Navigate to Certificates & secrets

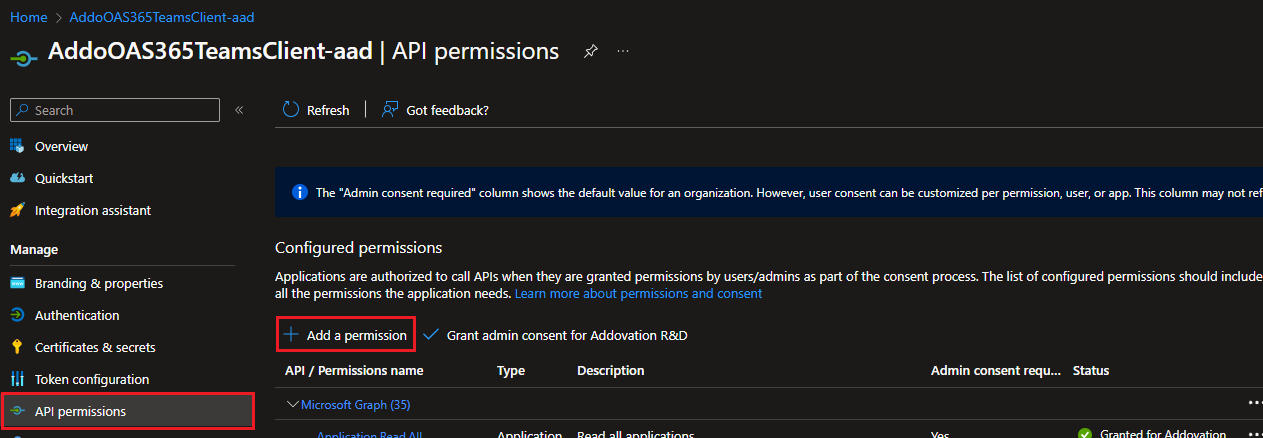95,347
